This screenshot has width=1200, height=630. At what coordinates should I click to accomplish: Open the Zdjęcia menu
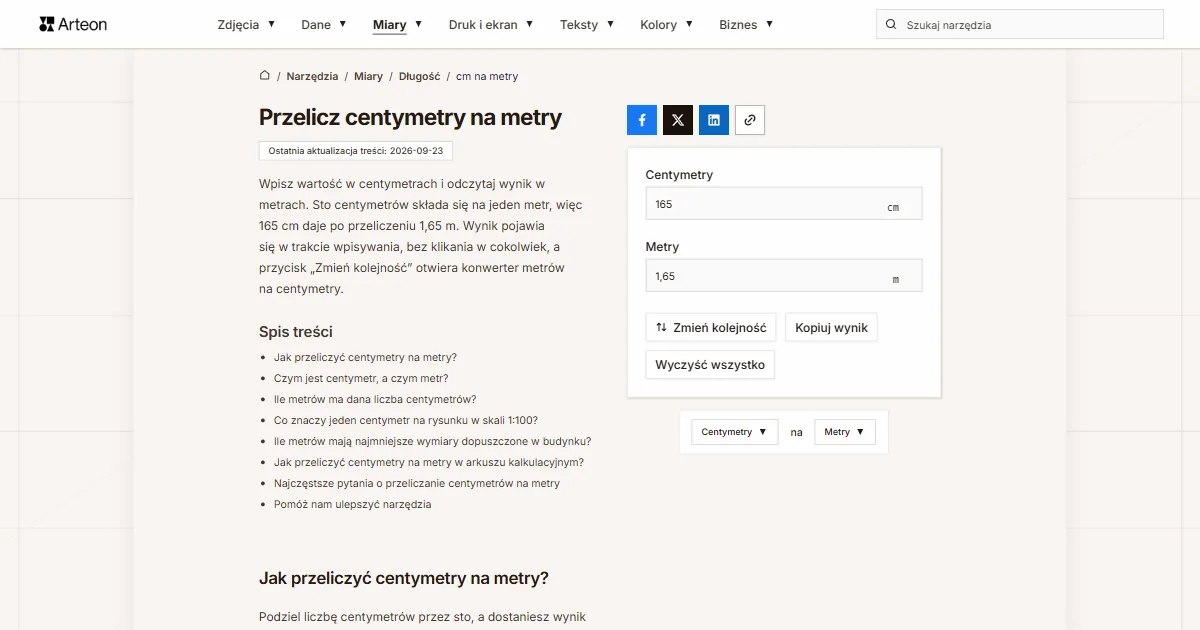[x=246, y=24]
